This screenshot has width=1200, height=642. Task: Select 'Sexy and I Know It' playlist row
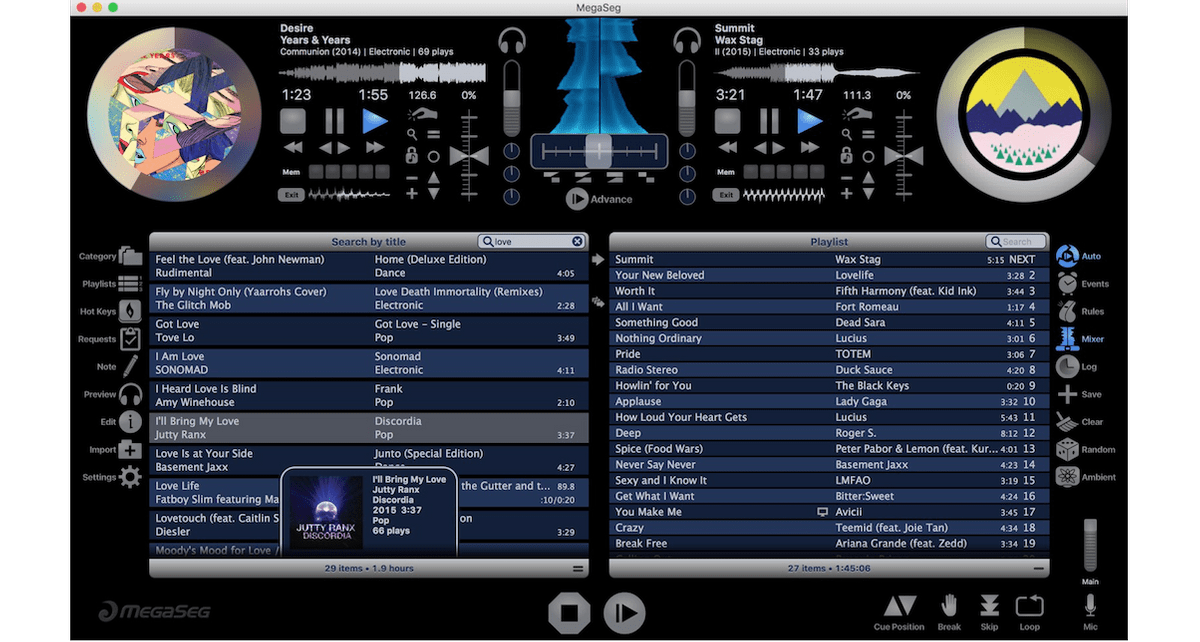[x=829, y=480]
